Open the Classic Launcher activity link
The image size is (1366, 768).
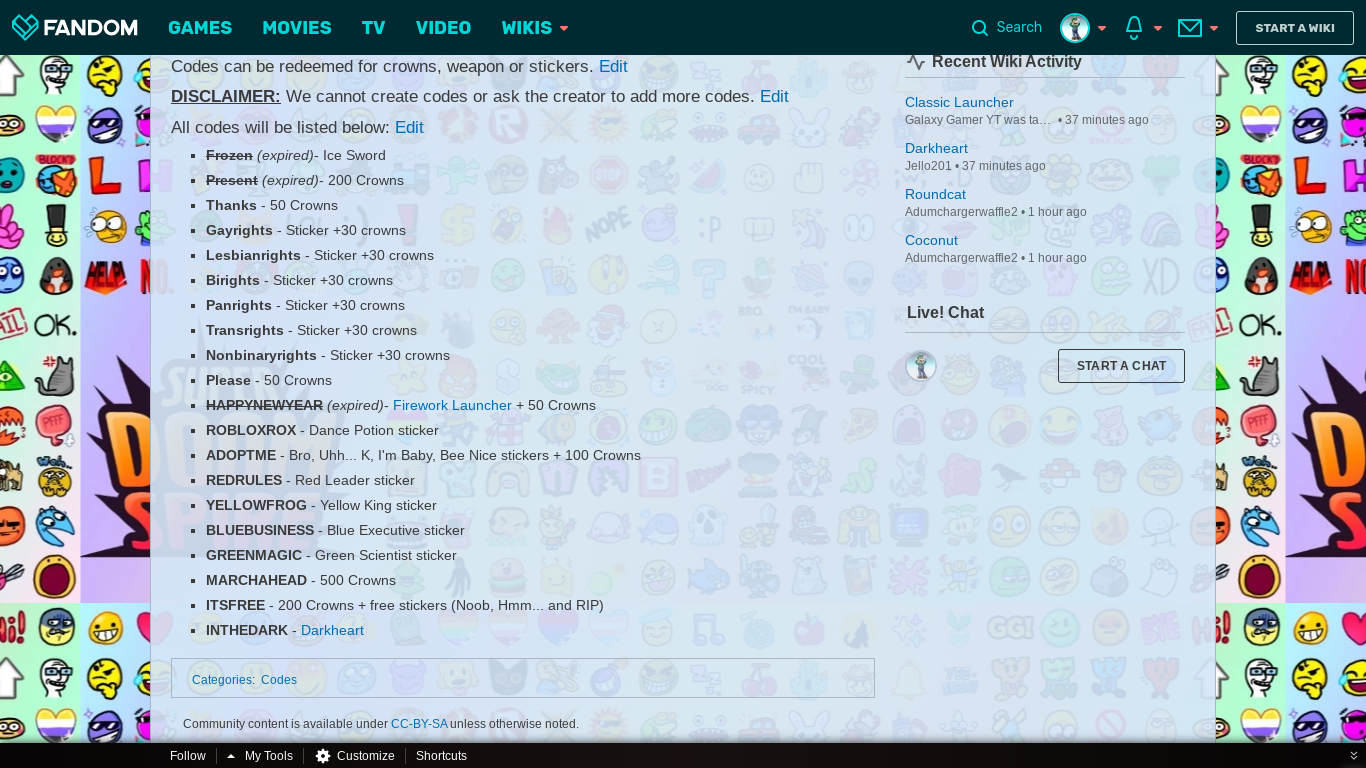(959, 103)
